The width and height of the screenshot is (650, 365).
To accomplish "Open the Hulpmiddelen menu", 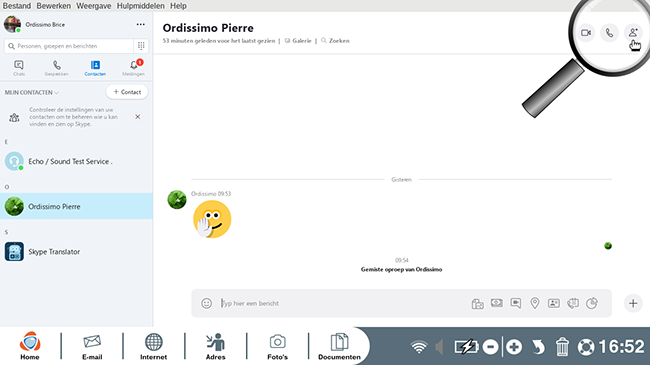I will pos(141,6).
